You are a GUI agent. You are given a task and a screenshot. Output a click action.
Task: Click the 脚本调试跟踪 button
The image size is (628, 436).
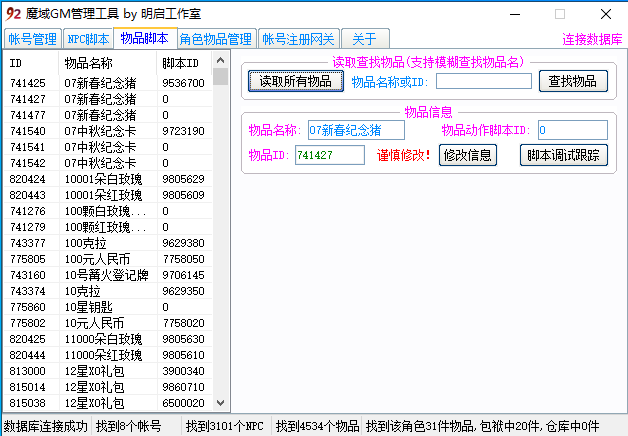click(563, 155)
